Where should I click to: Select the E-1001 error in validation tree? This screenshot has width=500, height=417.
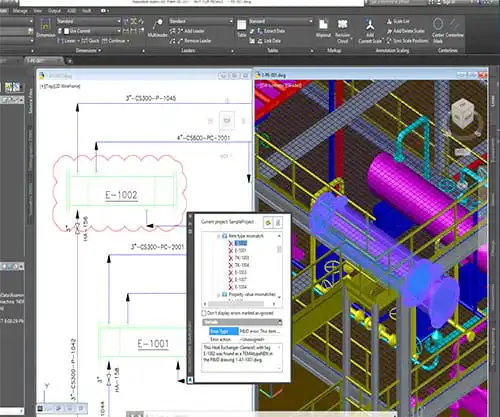pyautogui.click(x=240, y=250)
